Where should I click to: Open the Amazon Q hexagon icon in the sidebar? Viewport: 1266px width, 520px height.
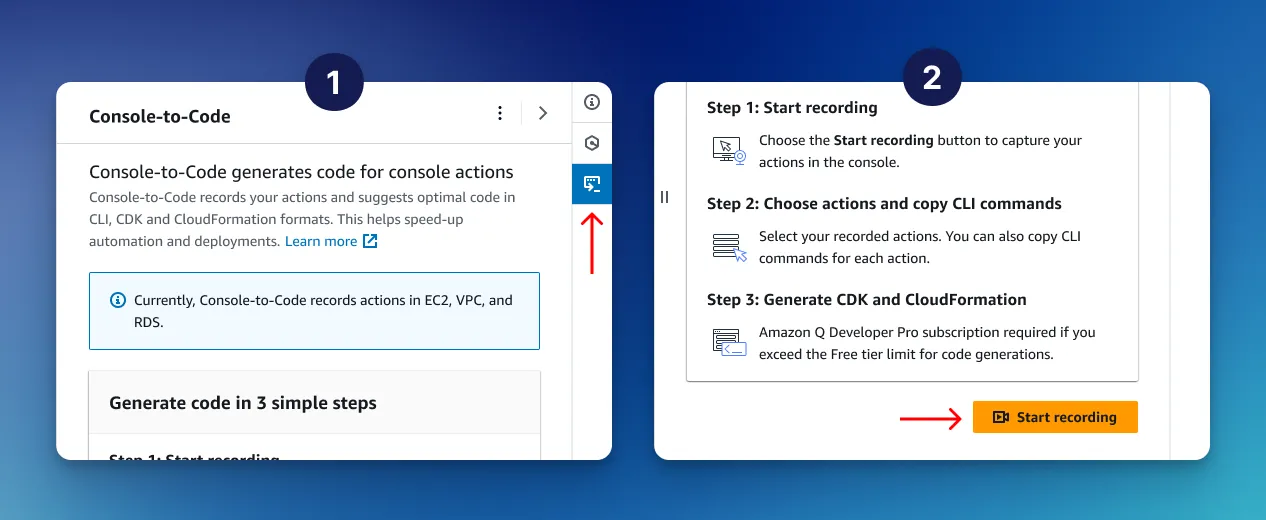[x=592, y=143]
